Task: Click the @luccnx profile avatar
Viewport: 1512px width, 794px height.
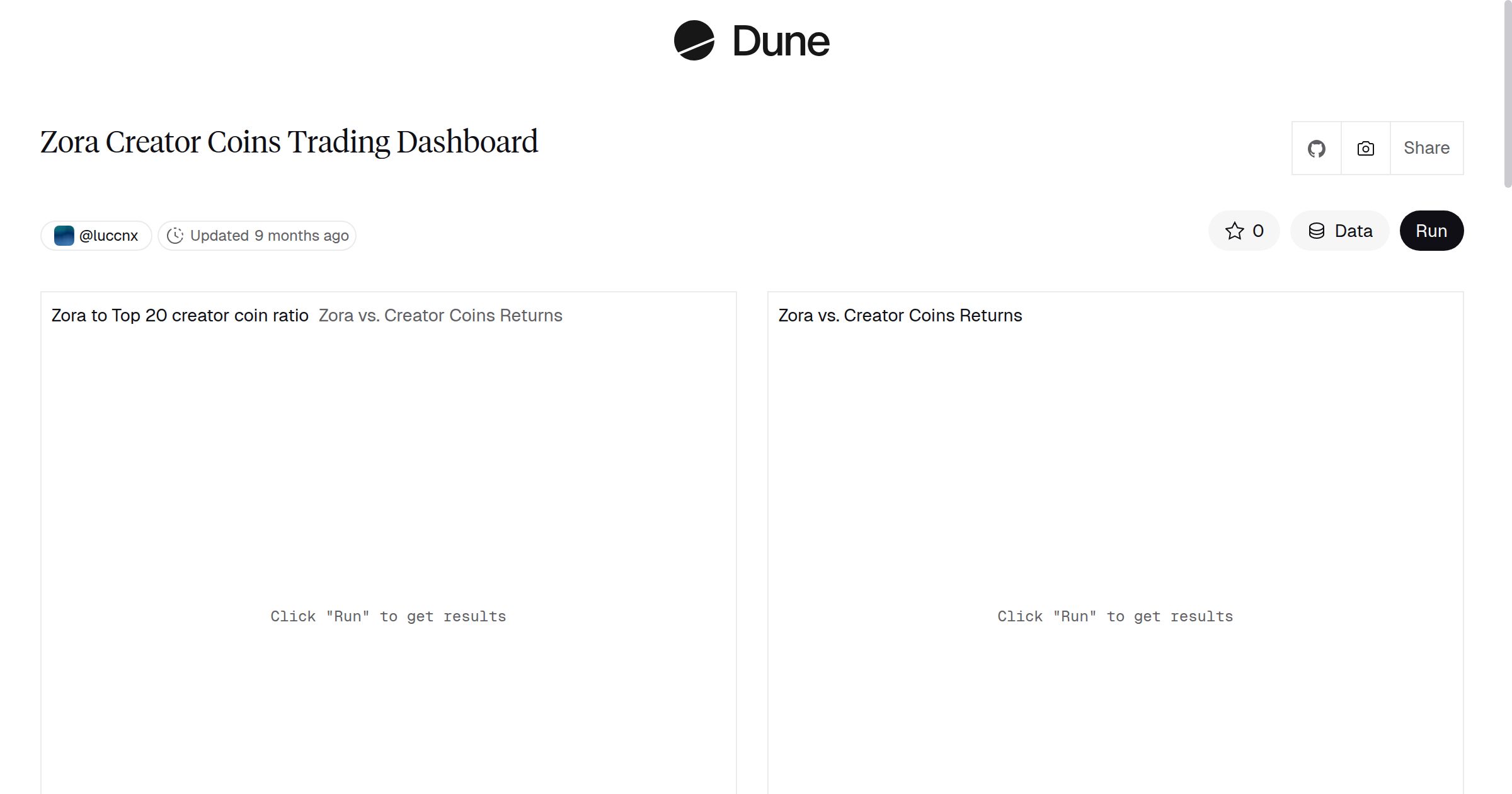Action: 64,235
